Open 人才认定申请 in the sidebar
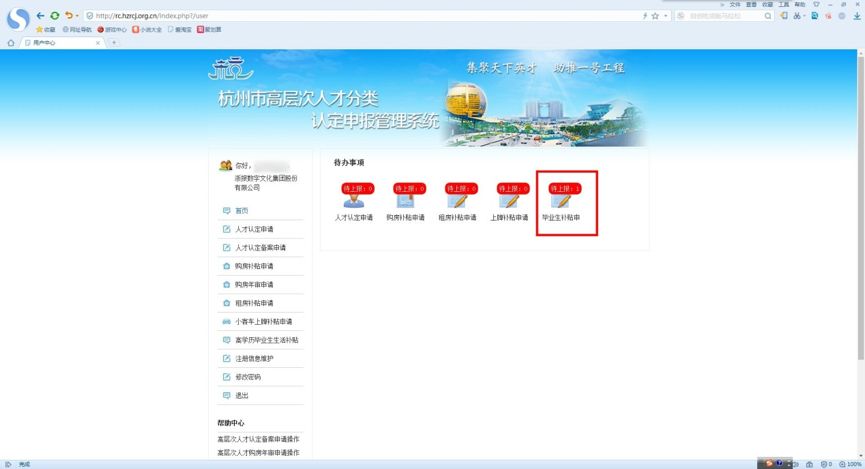 [x=254, y=229]
